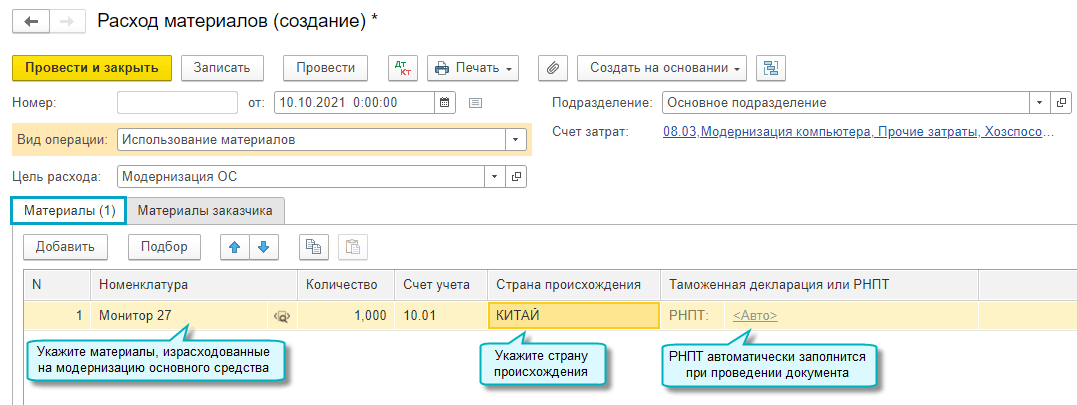Open the Создать на основании menu
1077x405 pixels.
pos(662,68)
